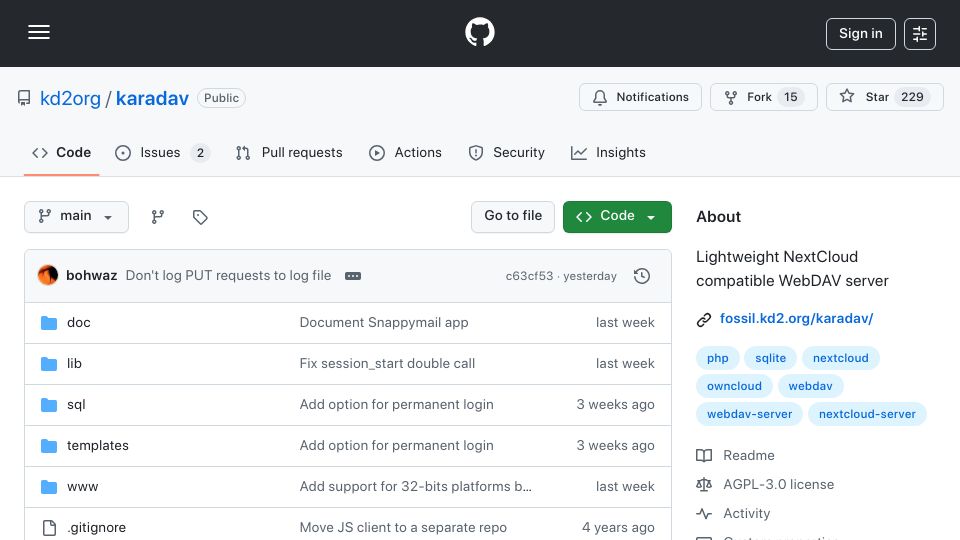This screenshot has height=540, width=960.
Task: Select the sqlite topic tag
Action: pos(770,358)
